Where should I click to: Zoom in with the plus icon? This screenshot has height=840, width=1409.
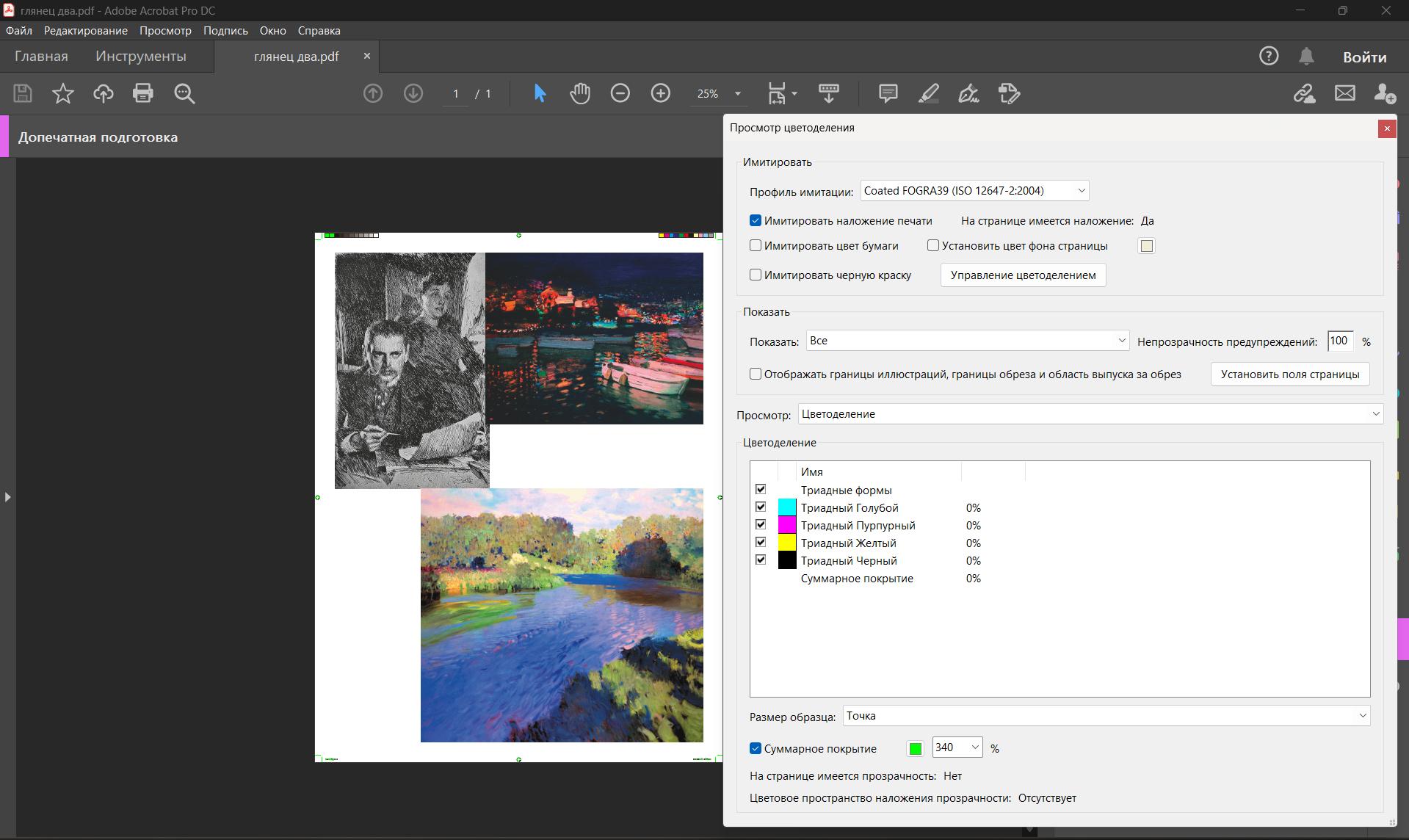(661, 93)
